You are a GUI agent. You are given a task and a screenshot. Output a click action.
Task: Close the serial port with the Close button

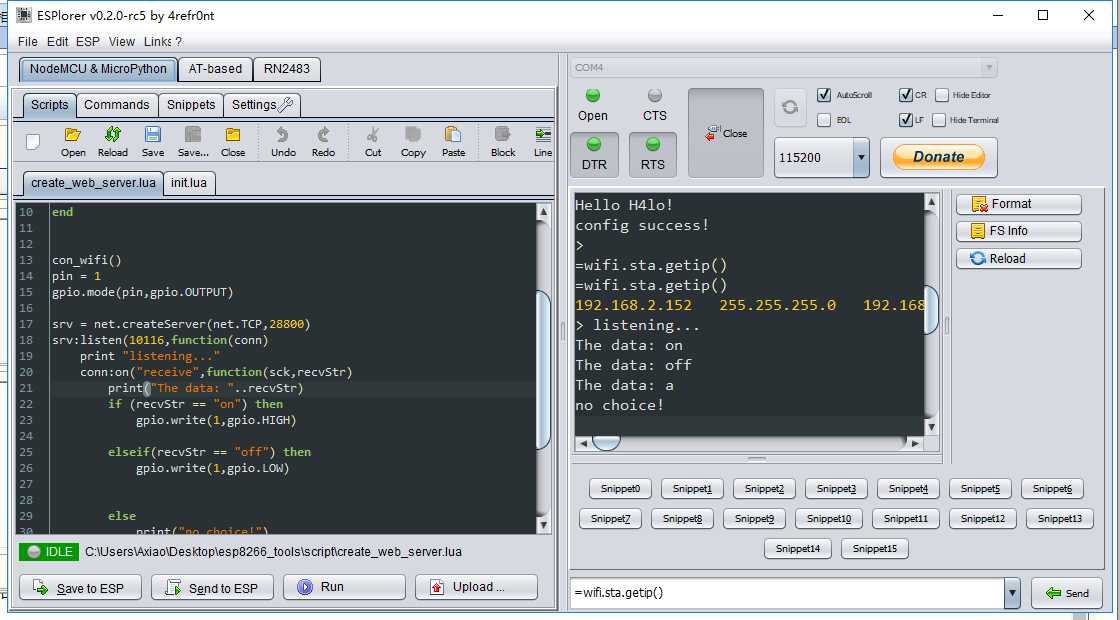point(726,133)
